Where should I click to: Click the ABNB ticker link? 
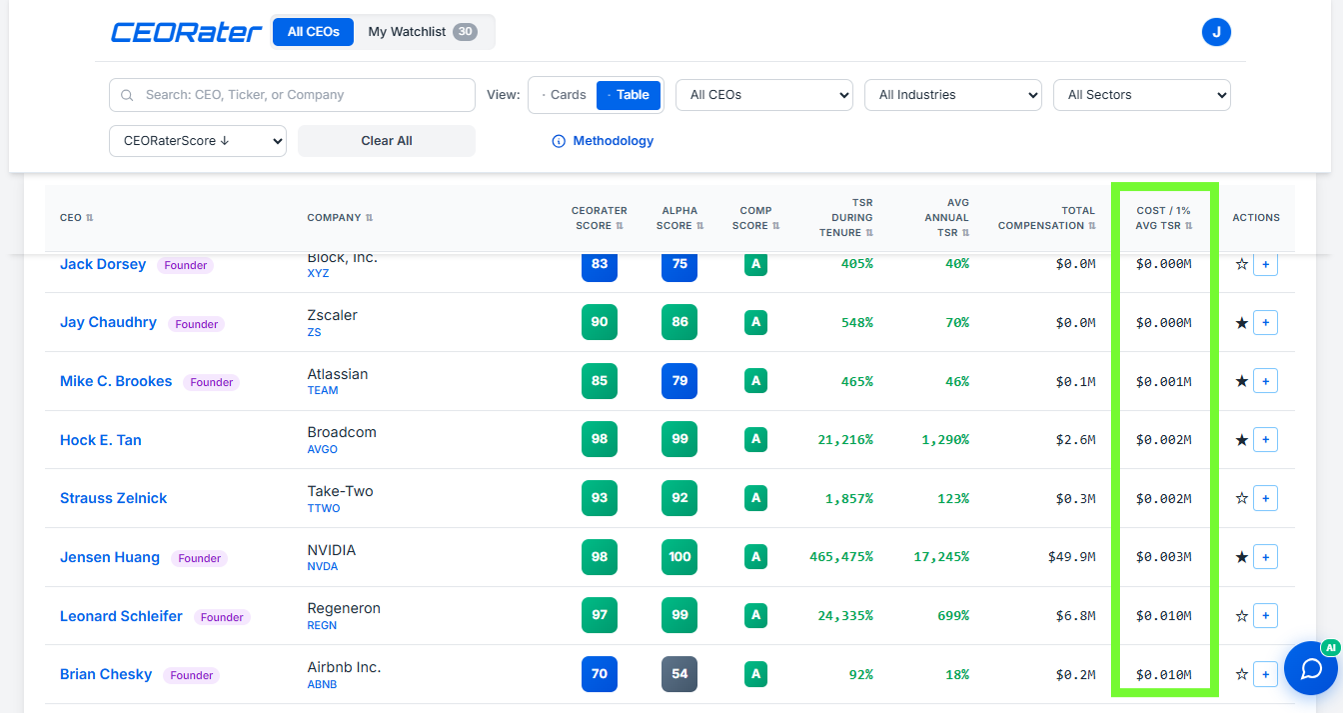pos(322,685)
